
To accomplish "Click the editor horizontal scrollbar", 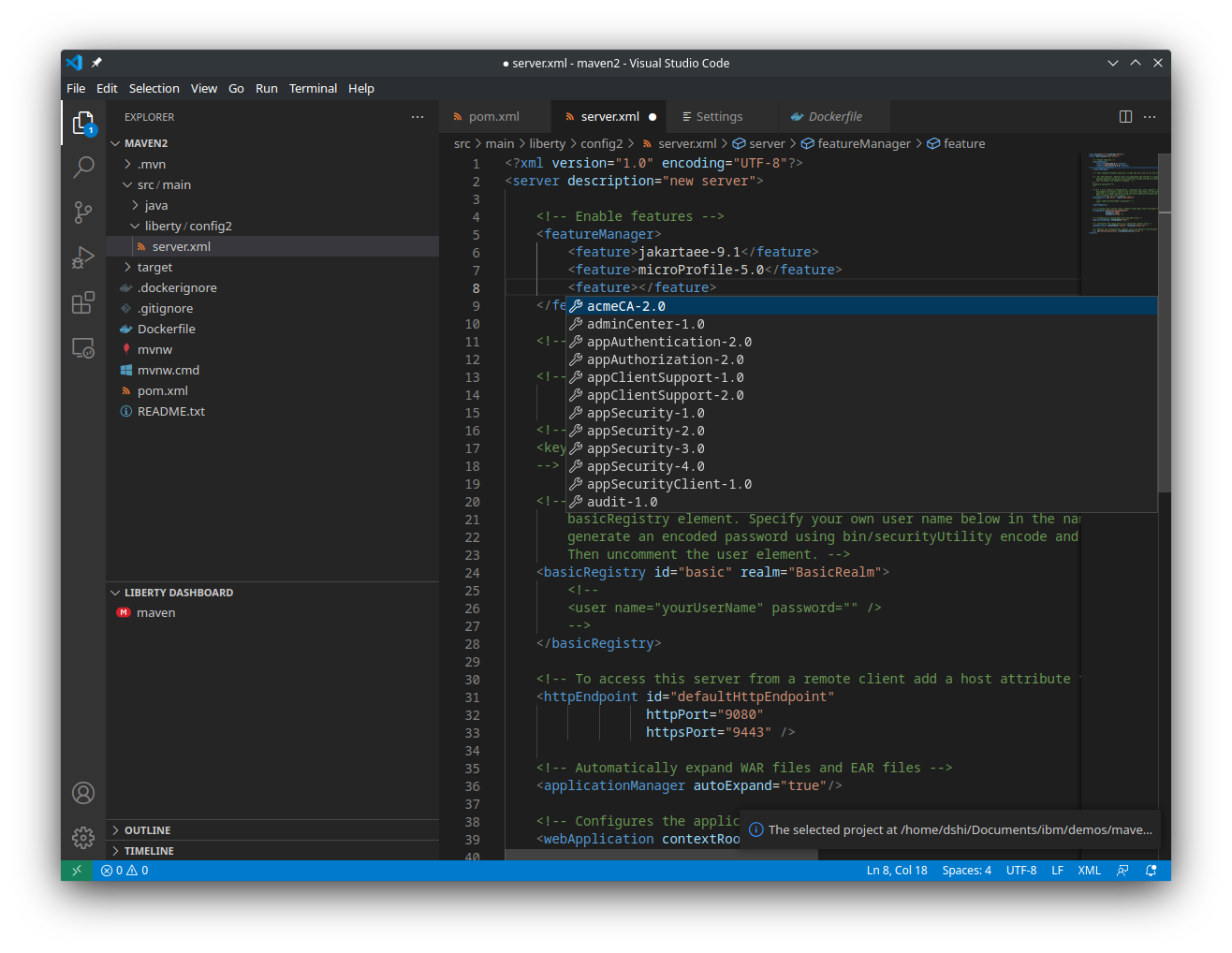I will coord(661,855).
